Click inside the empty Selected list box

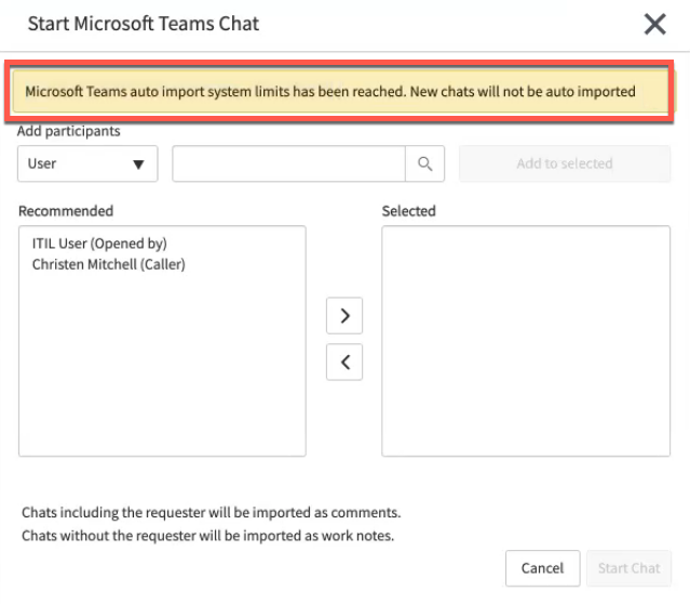tap(526, 341)
